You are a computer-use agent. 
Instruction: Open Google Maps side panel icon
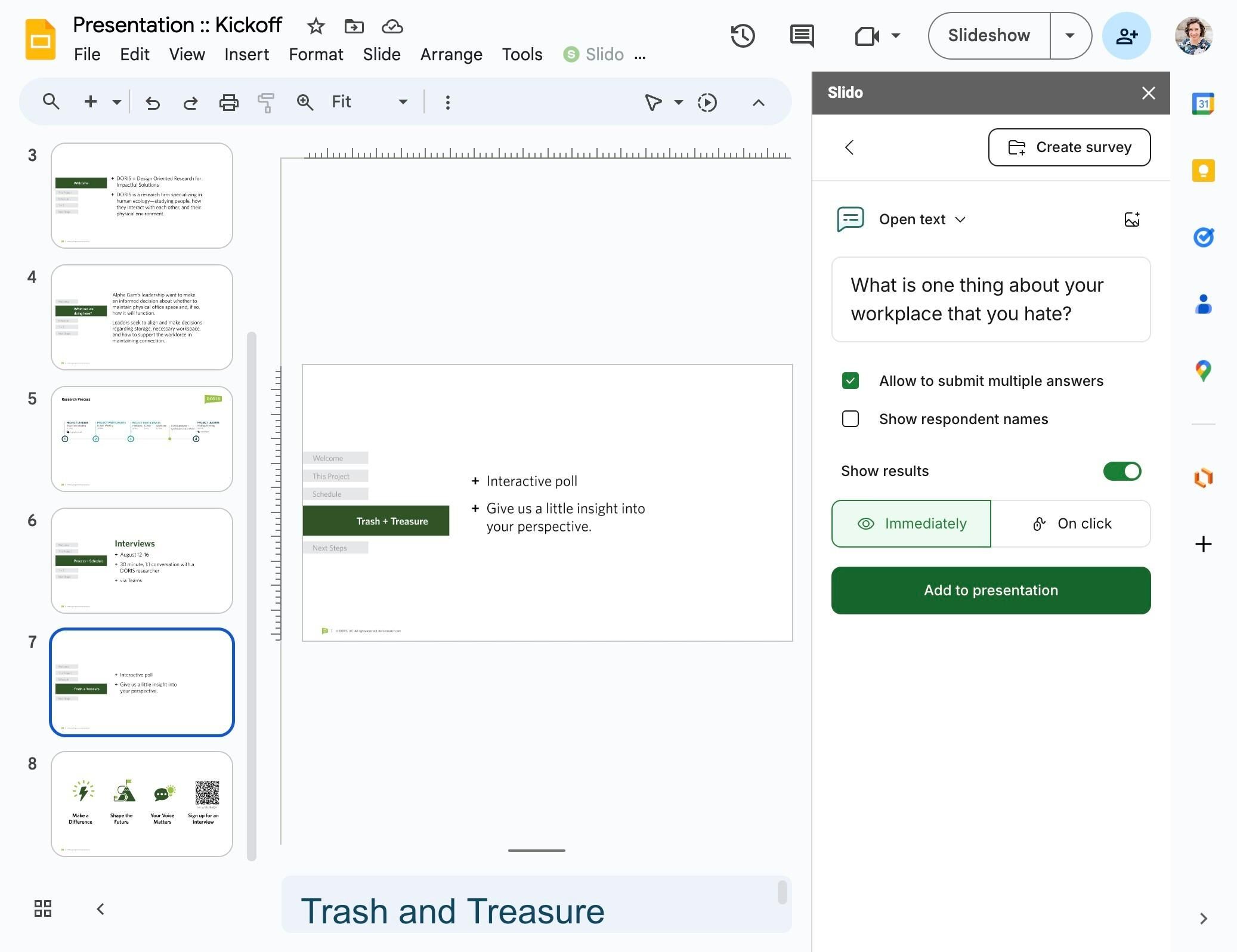1203,371
